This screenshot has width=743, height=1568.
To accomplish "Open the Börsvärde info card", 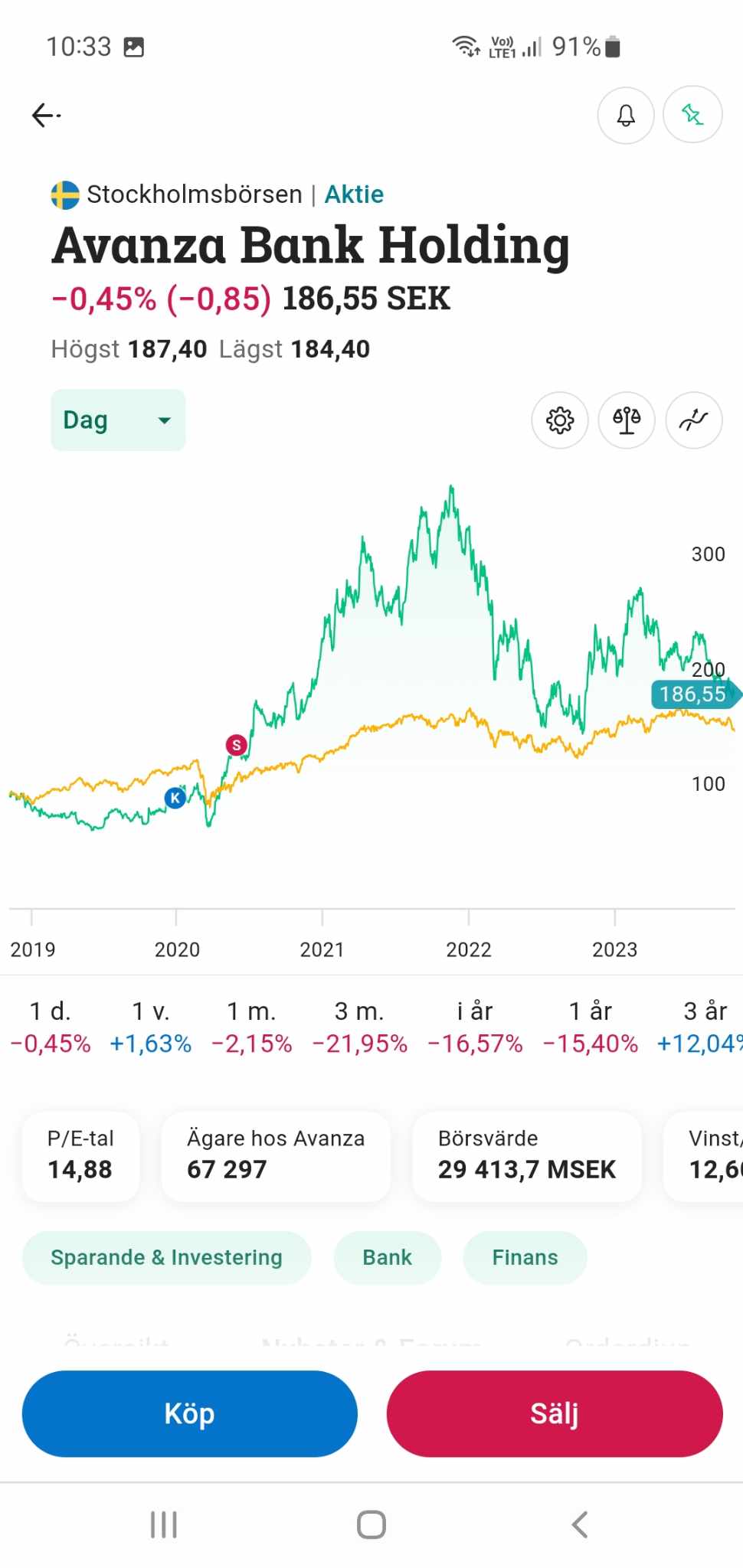I will tap(526, 1155).
